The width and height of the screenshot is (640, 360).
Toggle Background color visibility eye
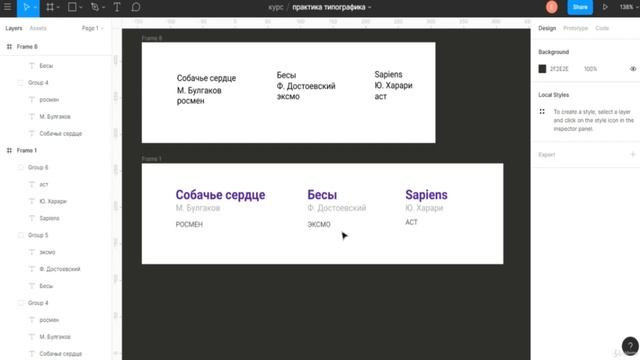633,69
